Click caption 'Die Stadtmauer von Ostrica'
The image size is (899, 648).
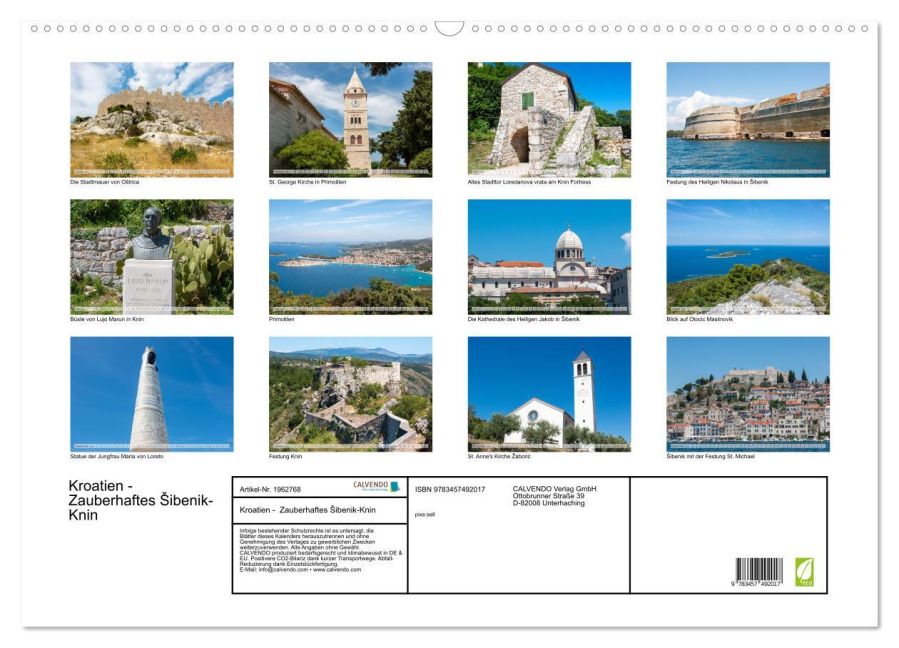104,182
